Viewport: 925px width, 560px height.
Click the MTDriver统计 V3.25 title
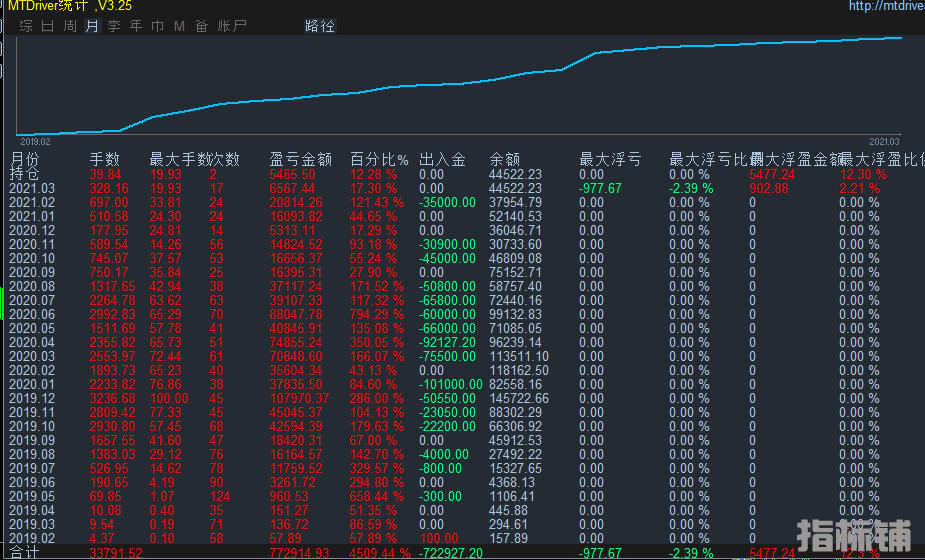click(70, 6)
